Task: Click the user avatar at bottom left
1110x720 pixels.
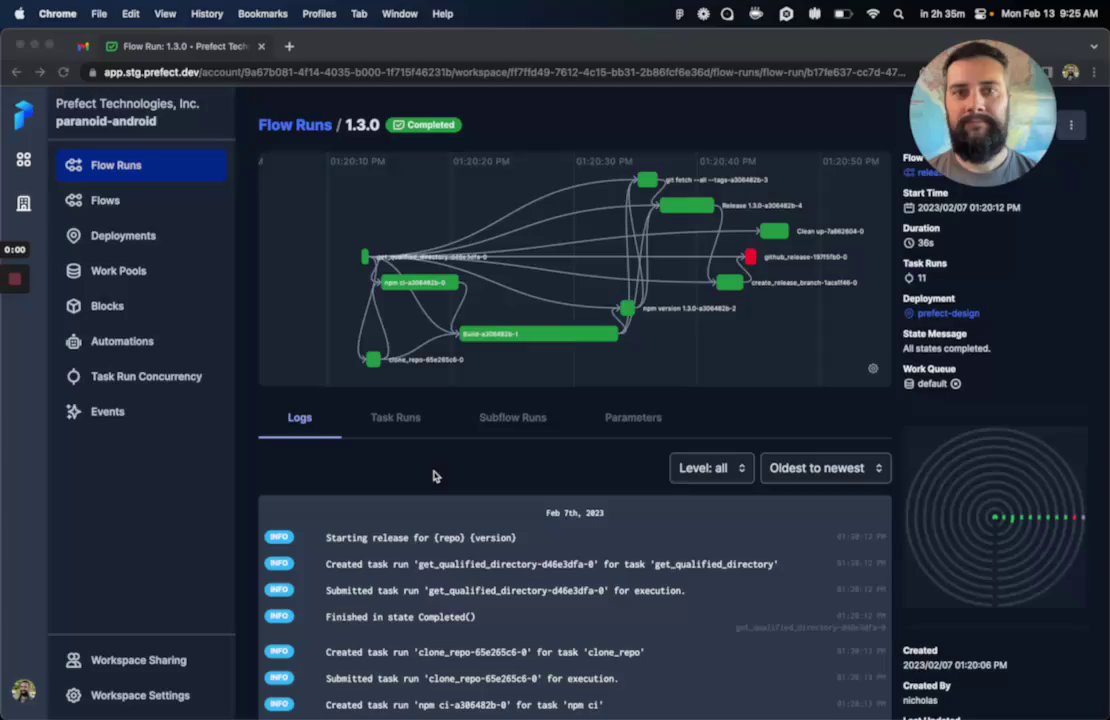Action: 23,690
